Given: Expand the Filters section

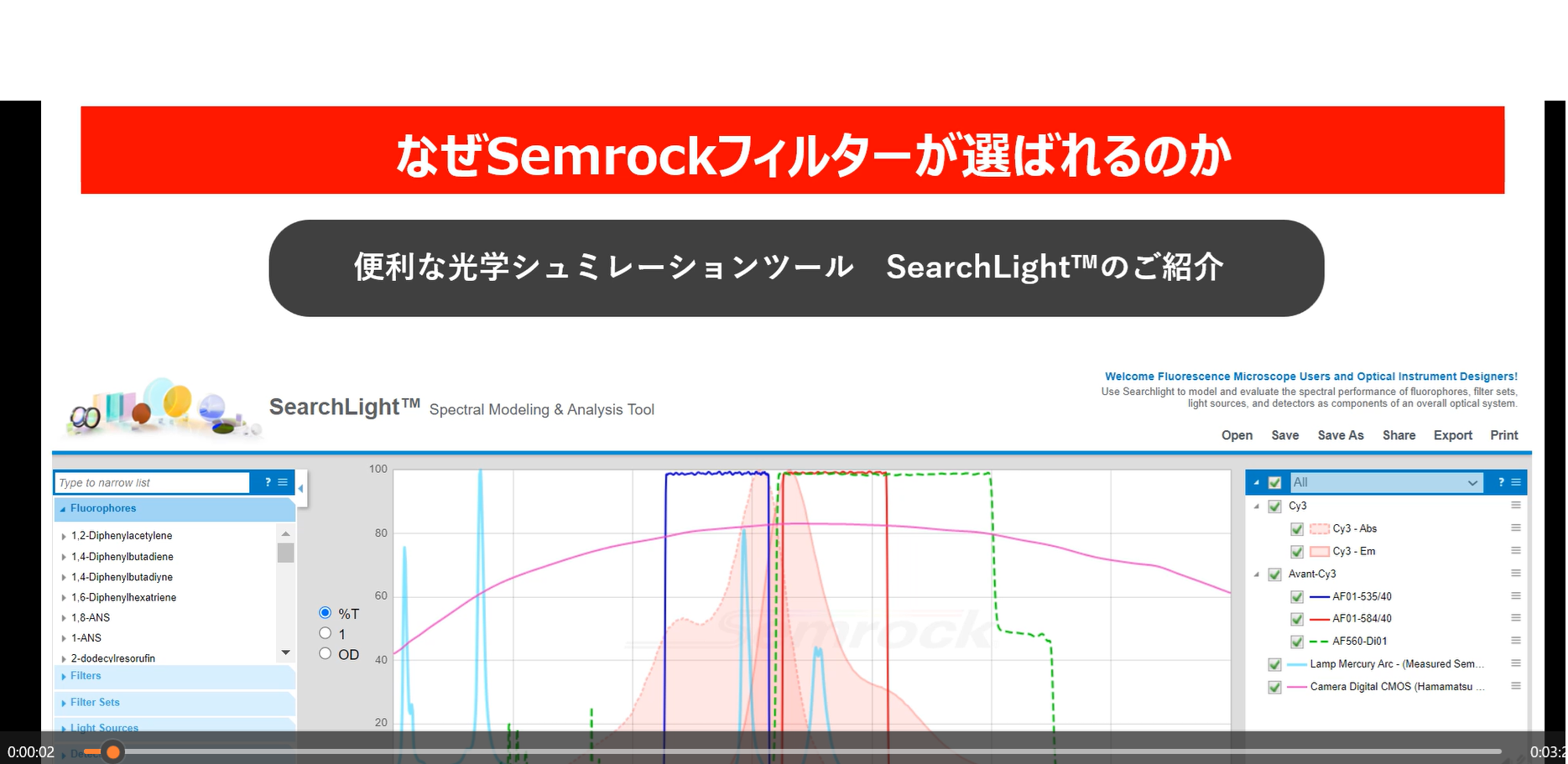Looking at the screenshot, I should (x=85, y=676).
